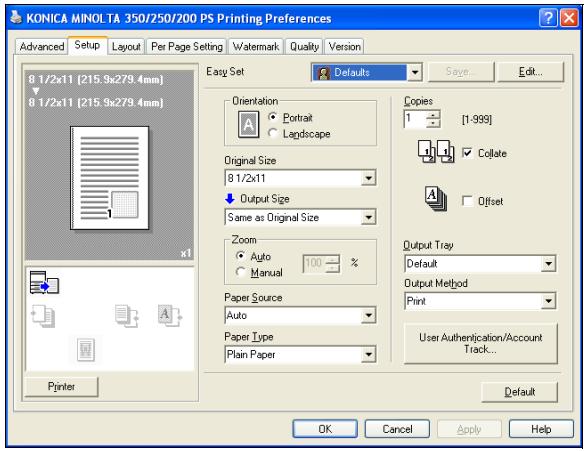
Task: Click the portrait orientation page icon
Action: [x=248, y=124]
